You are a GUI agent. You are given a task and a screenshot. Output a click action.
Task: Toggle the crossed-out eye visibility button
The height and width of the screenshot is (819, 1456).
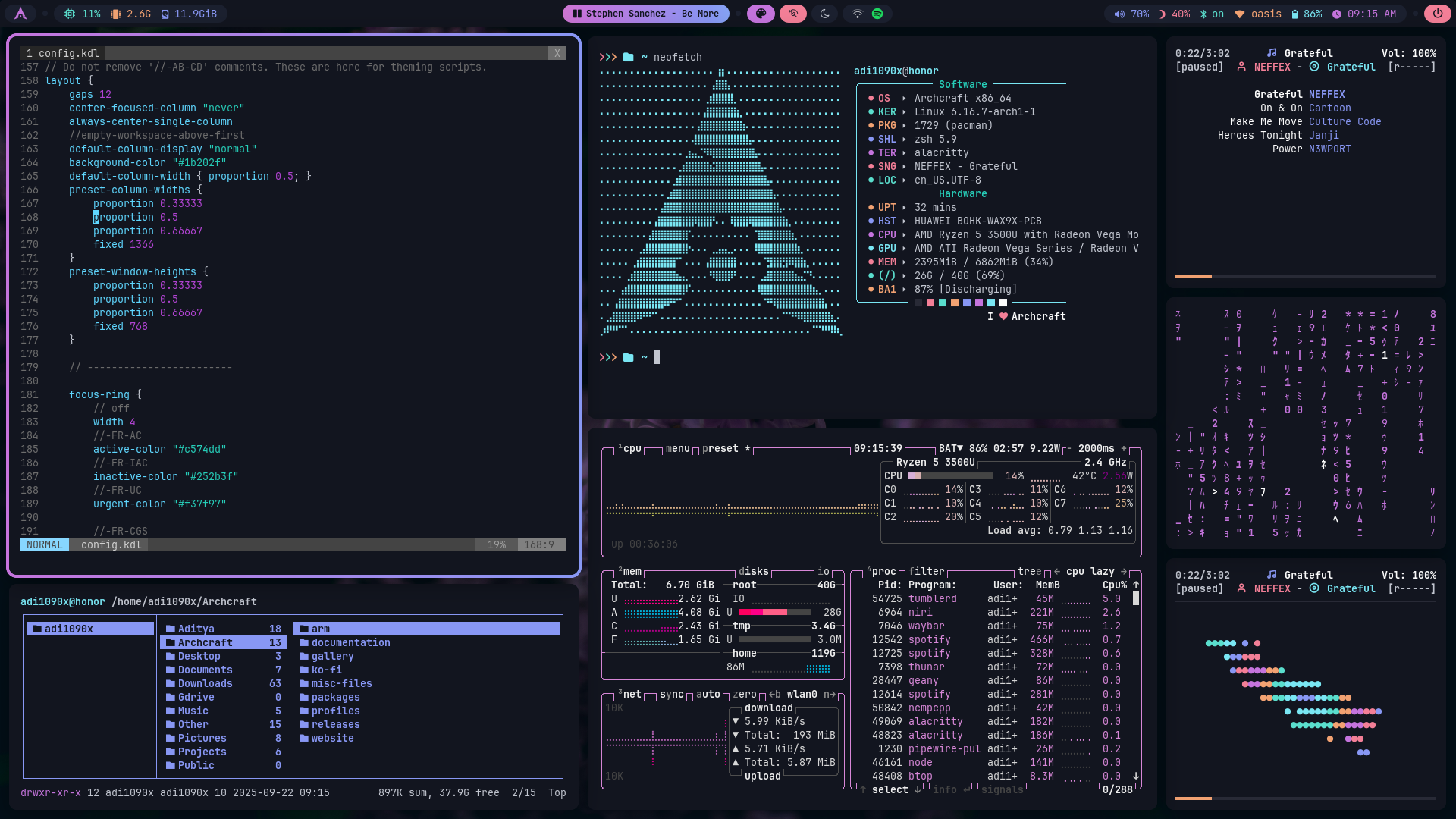pyautogui.click(x=793, y=14)
